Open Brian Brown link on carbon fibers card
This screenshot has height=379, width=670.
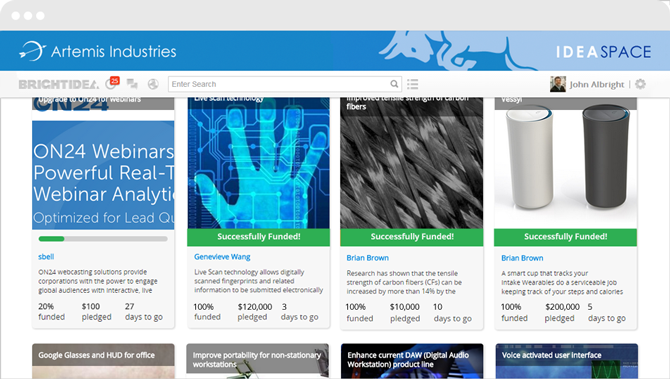(x=367, y=258)
